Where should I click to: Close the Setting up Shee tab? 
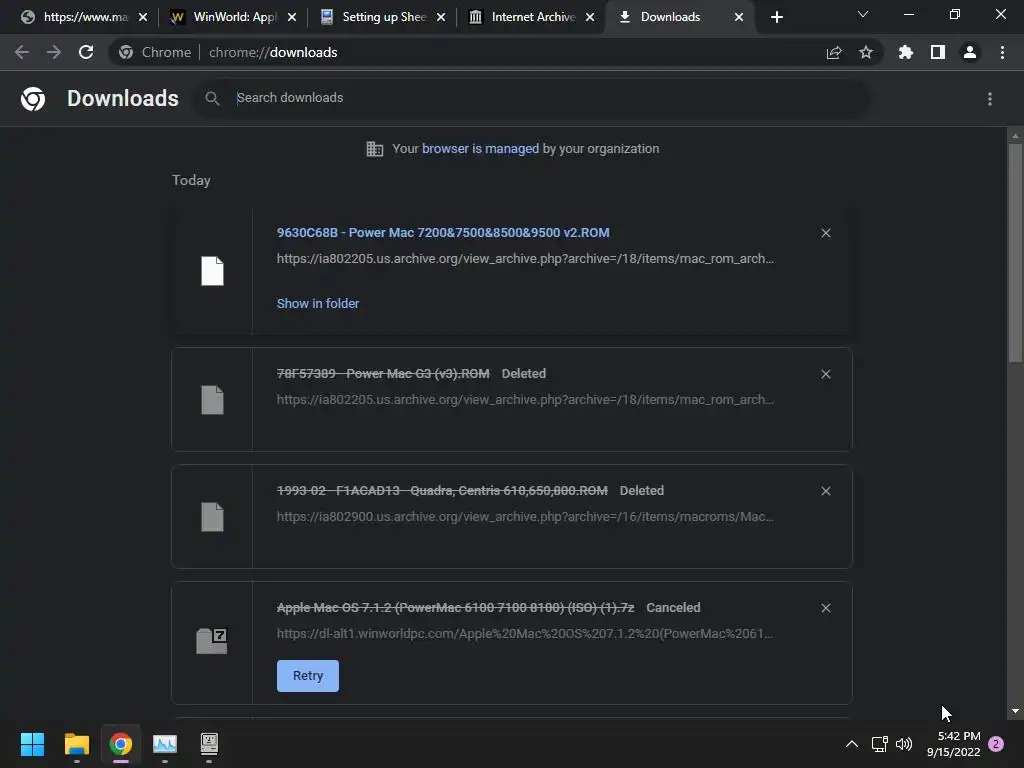pos(441,17)
